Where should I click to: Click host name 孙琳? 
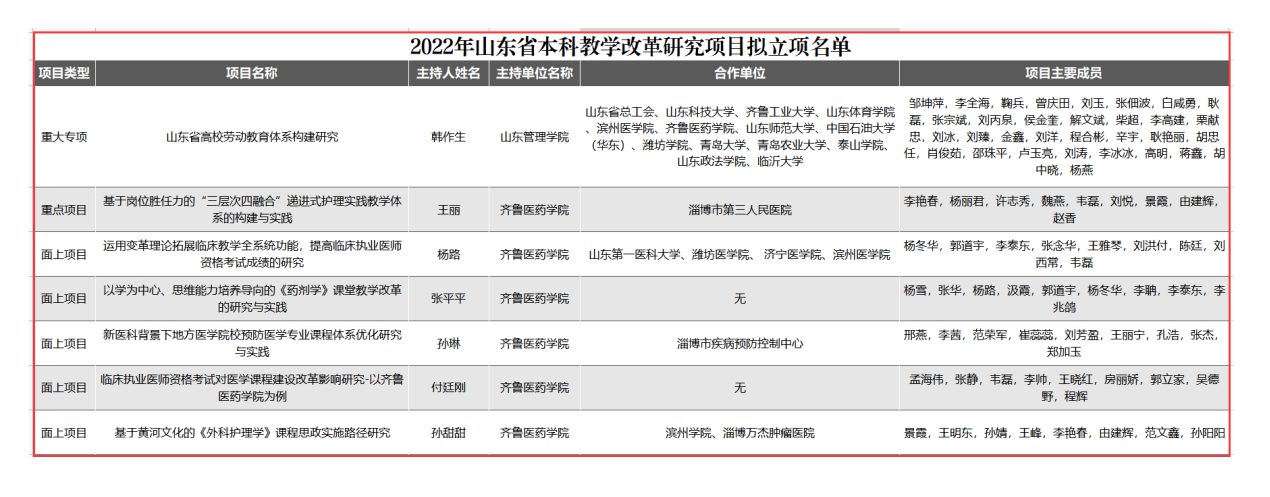point(448,343)
